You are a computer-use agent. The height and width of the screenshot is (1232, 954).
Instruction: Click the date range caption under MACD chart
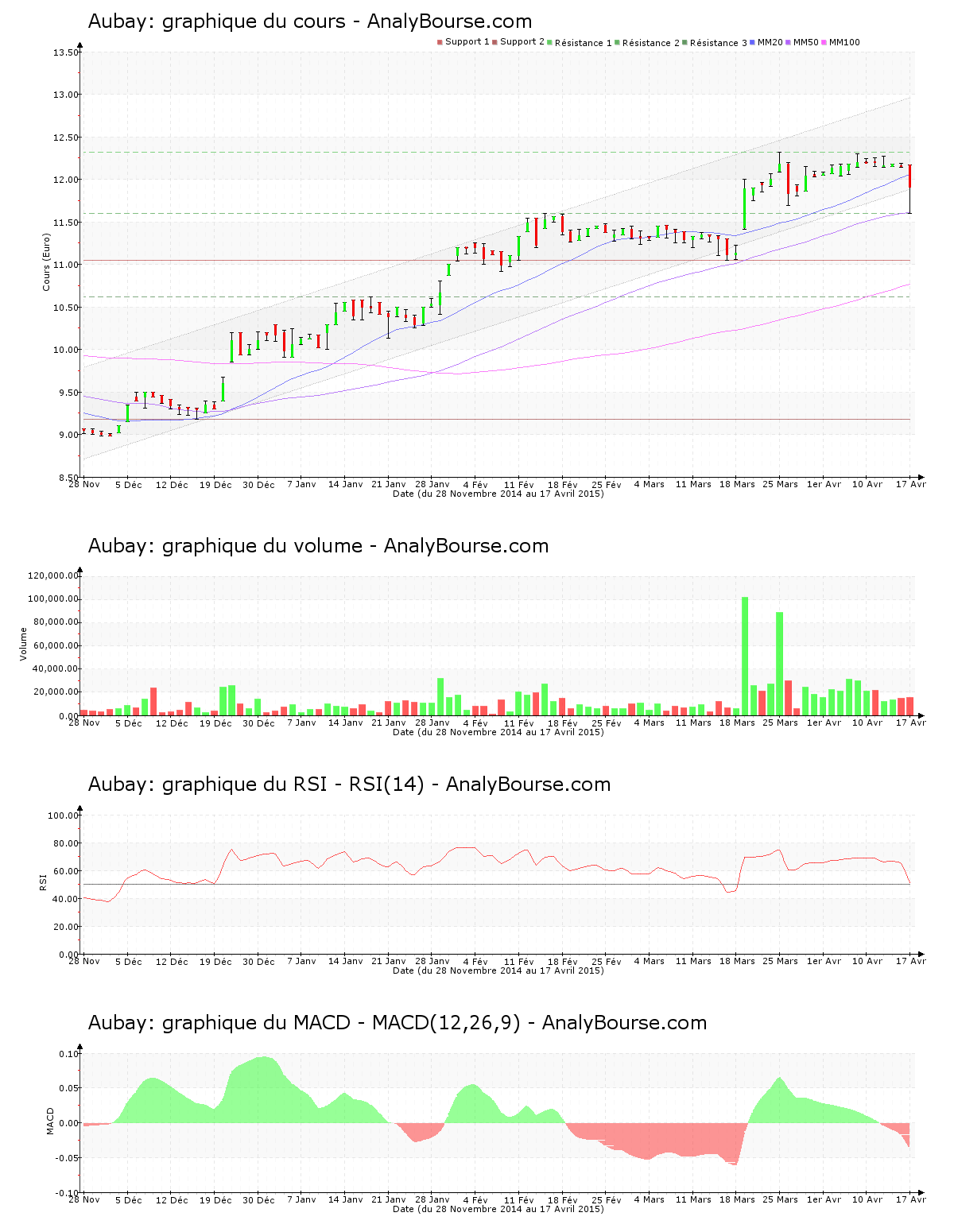coord(498,1209)
